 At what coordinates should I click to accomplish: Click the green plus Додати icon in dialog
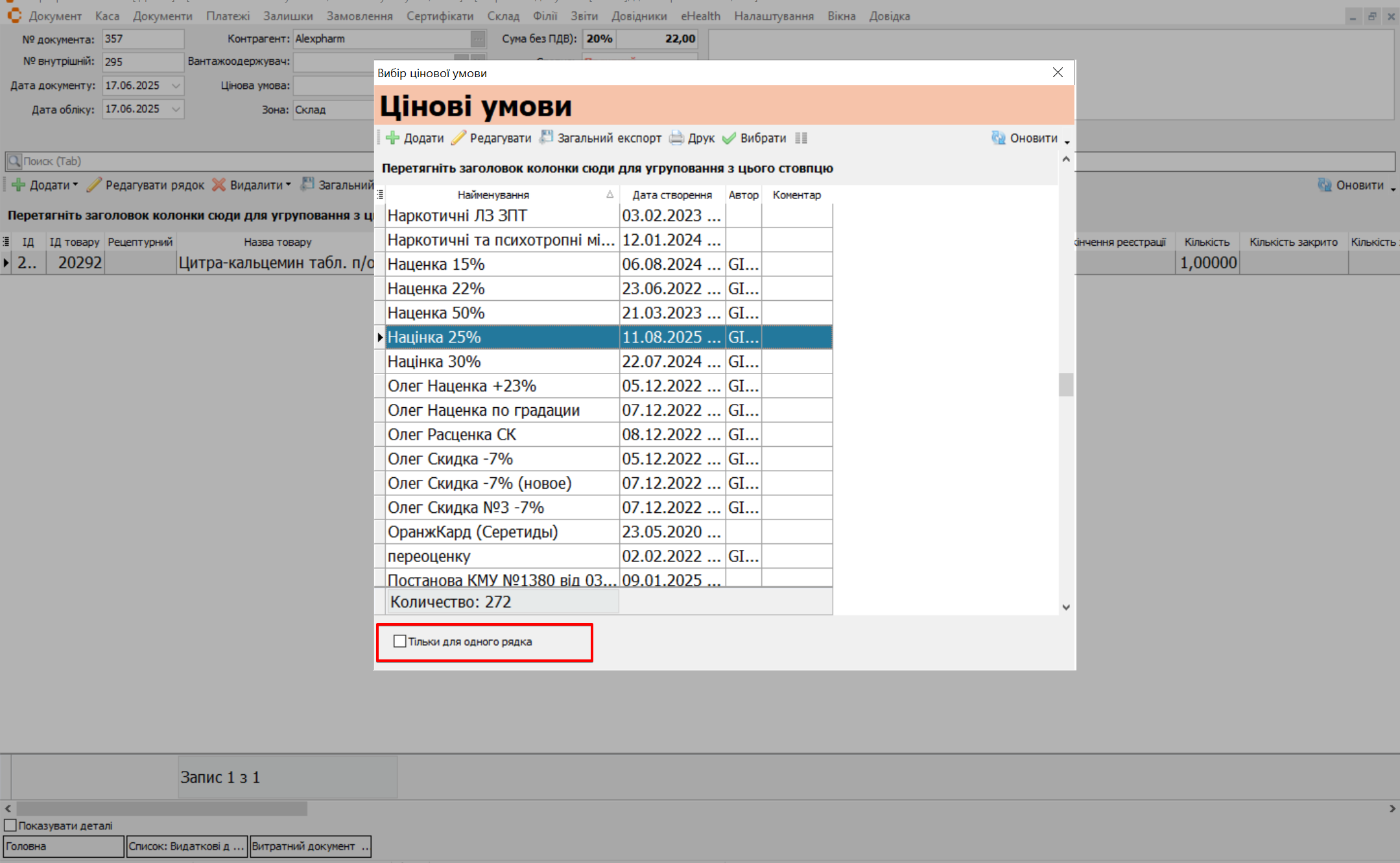point(392,138)
